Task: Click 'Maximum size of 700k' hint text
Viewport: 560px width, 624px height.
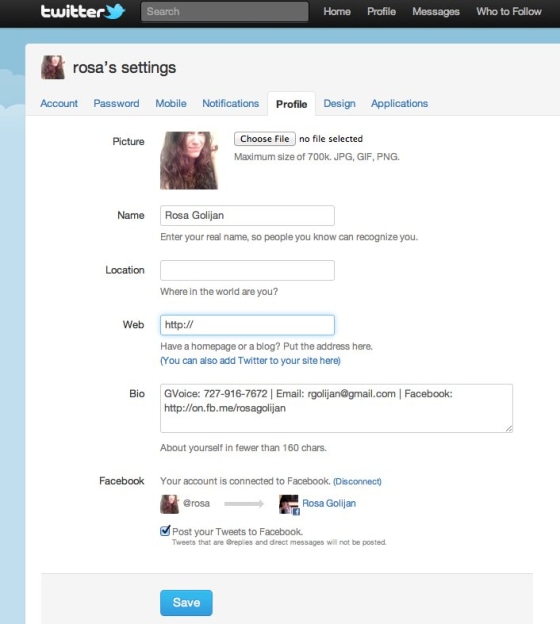Action: (316, 157)
